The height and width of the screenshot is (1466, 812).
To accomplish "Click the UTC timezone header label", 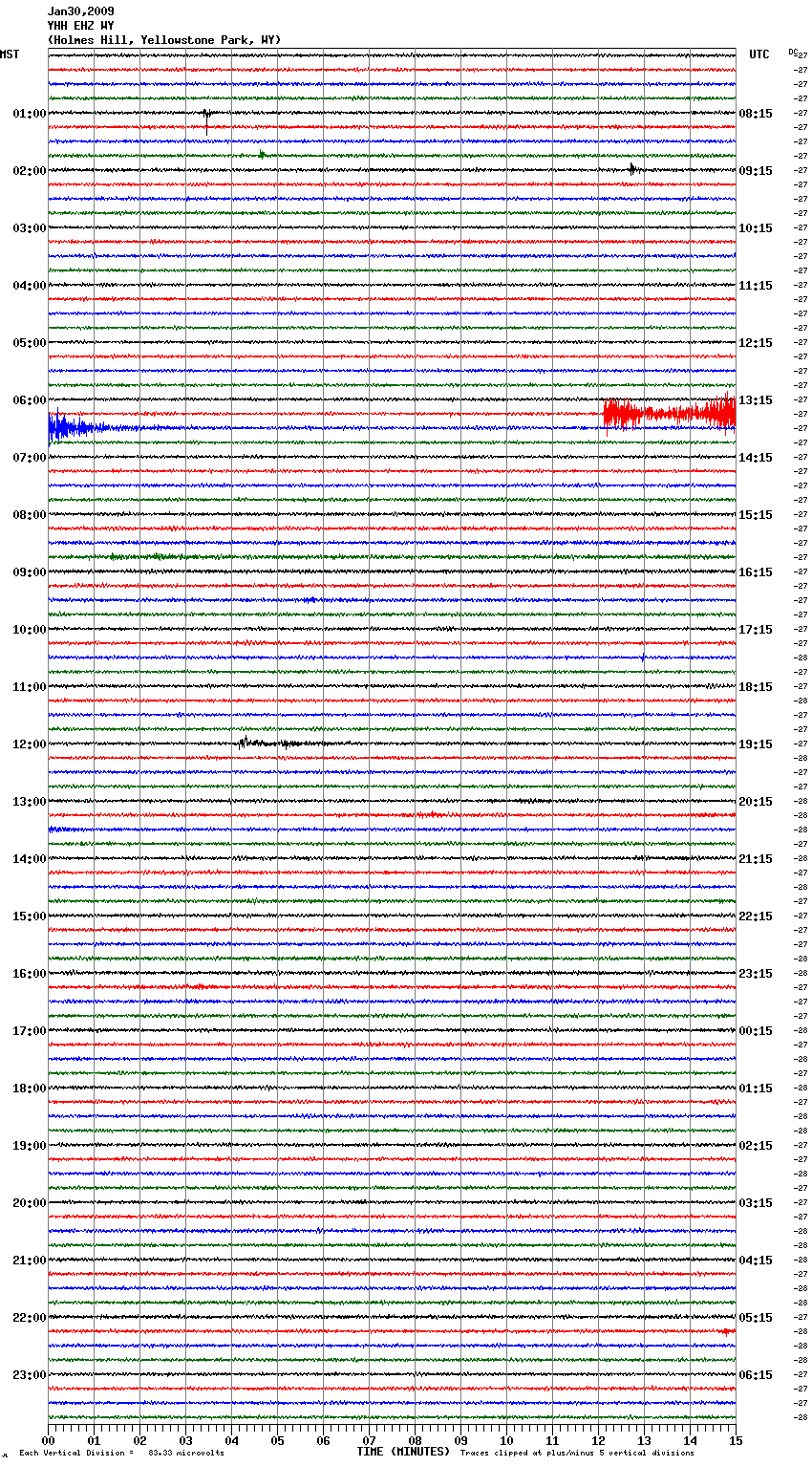I will [x=759, y=54].
